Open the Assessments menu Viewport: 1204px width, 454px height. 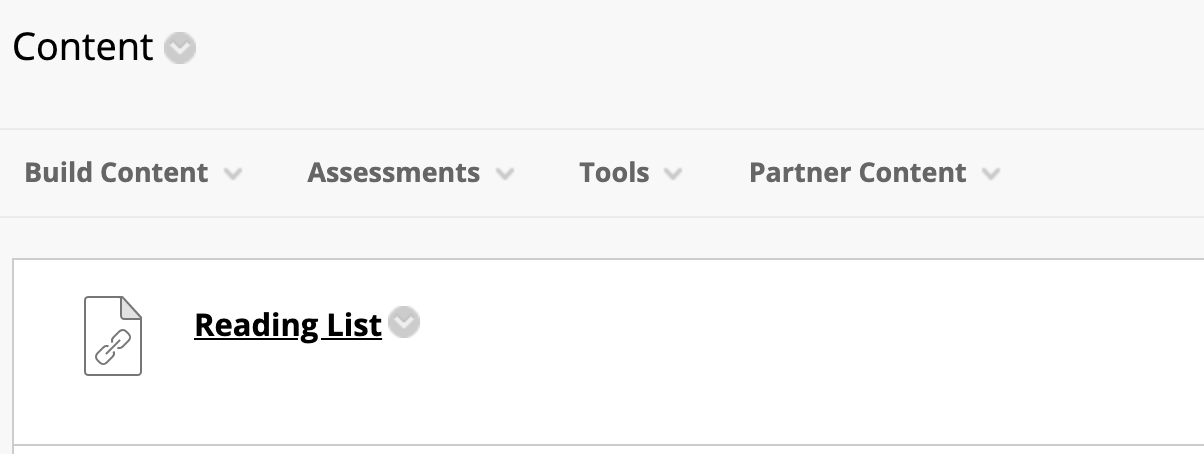point(393,173)
